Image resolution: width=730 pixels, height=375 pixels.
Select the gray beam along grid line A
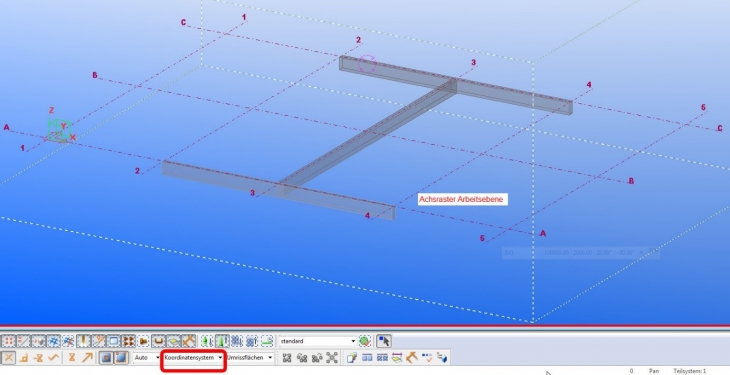coord(278,190)
